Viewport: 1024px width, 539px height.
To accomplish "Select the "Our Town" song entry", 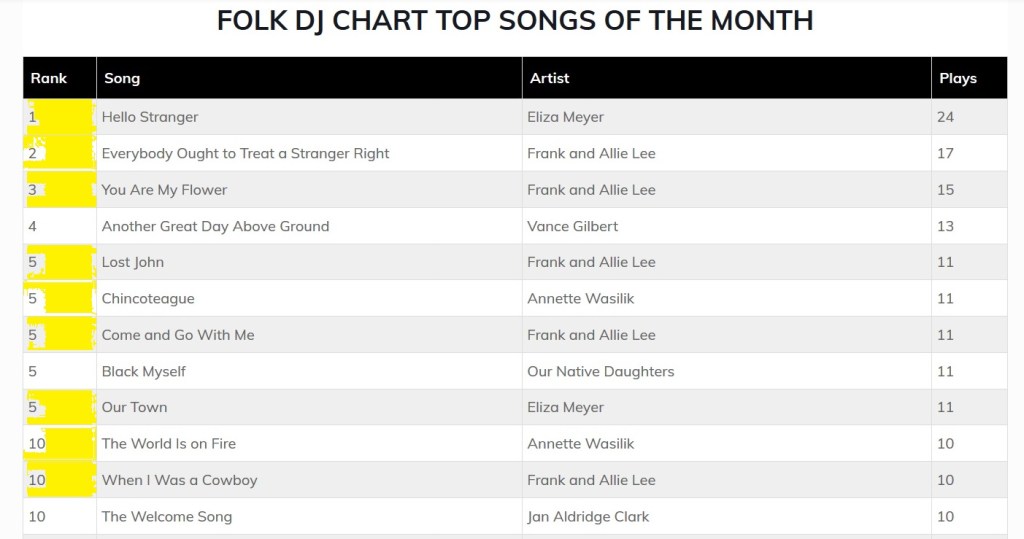I will pos(135,407).
